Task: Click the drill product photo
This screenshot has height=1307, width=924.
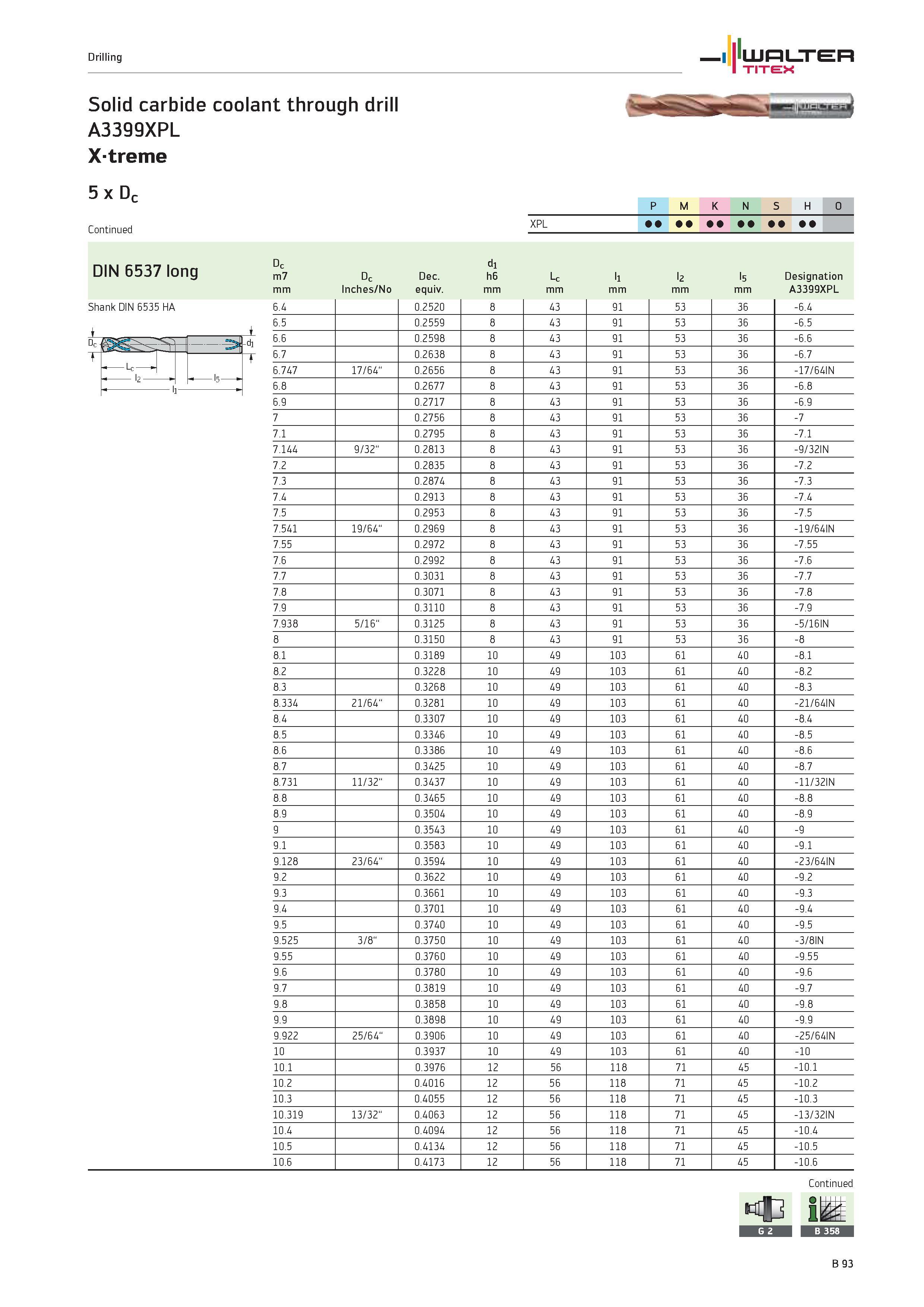Action: (x=740, y=105)
